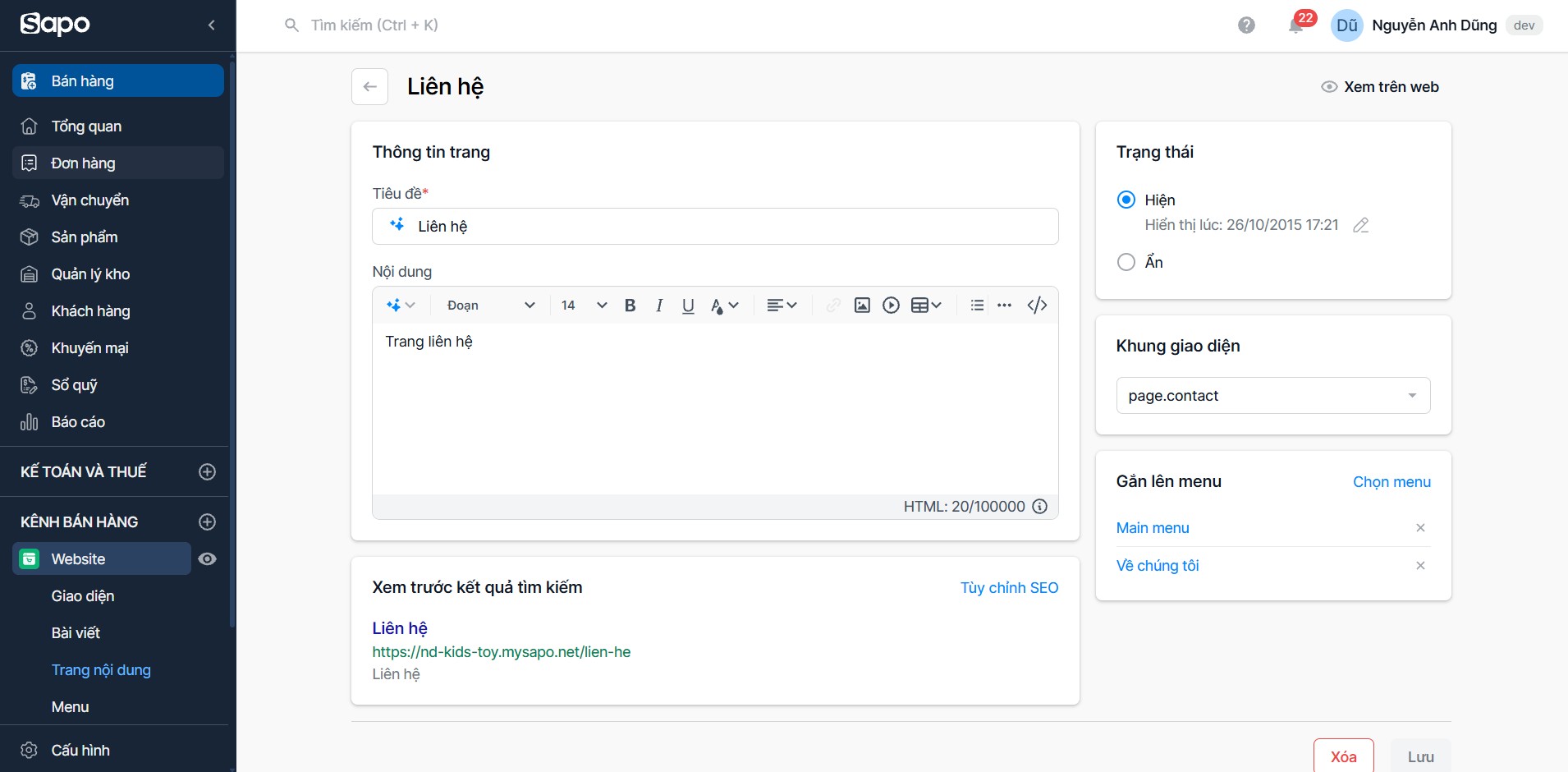Viewport: 1568px width, 772px height.
Task: Toggle the Website eye icon in sidebar
Action: [208, 559]
